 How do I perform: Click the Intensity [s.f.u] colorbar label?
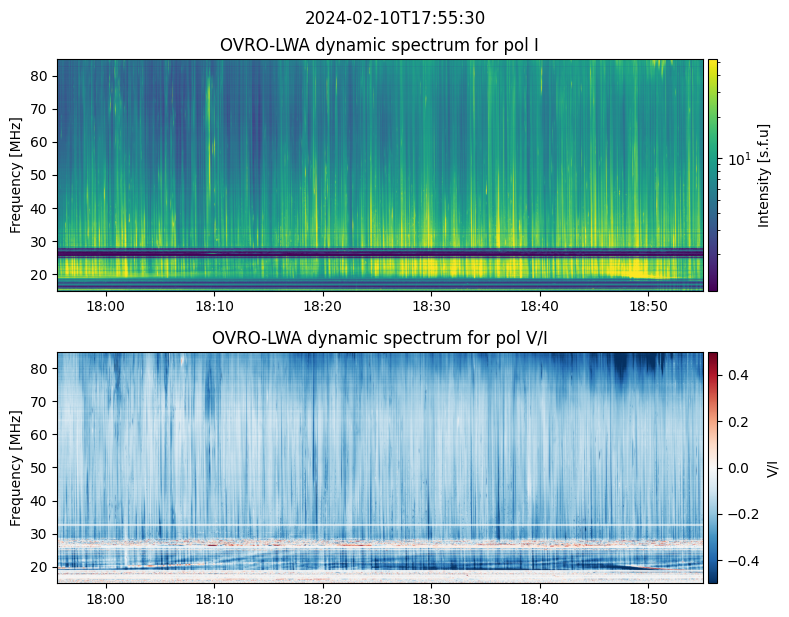765,175
